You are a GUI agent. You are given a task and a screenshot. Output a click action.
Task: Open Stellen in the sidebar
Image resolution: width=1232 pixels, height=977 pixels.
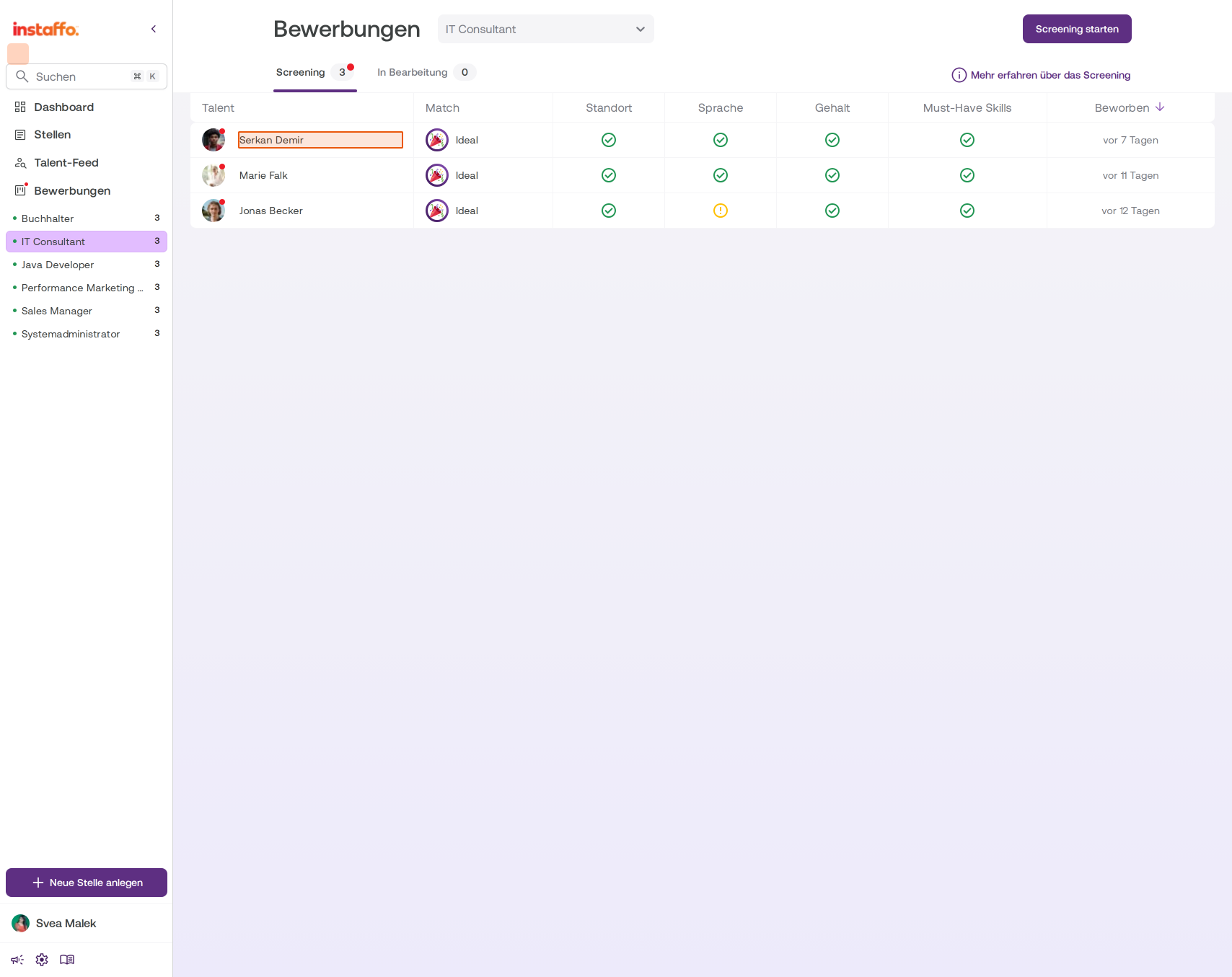(x=87, y=135)
